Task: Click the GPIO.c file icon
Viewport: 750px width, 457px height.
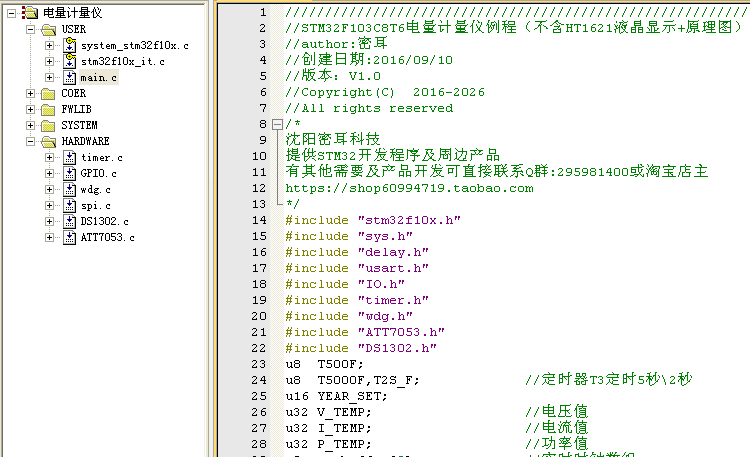Action: coord(69,173)
